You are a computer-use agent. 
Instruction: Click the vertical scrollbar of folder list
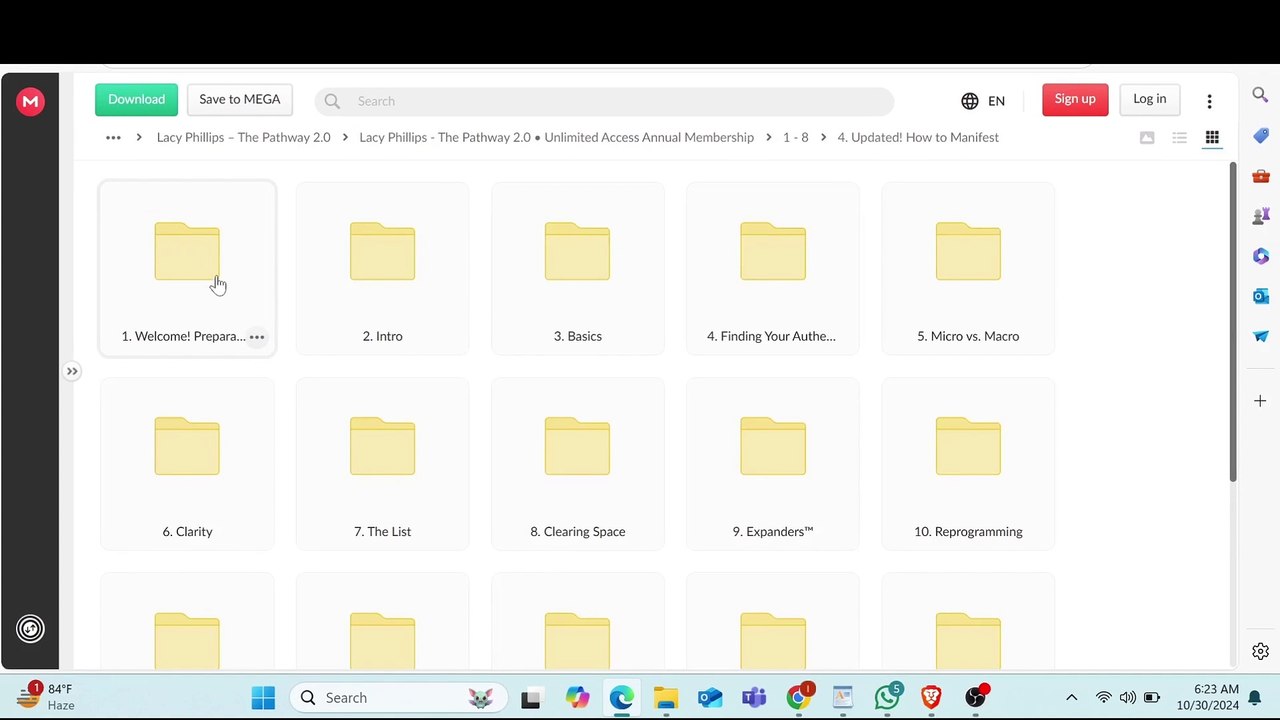[1233, 320]
